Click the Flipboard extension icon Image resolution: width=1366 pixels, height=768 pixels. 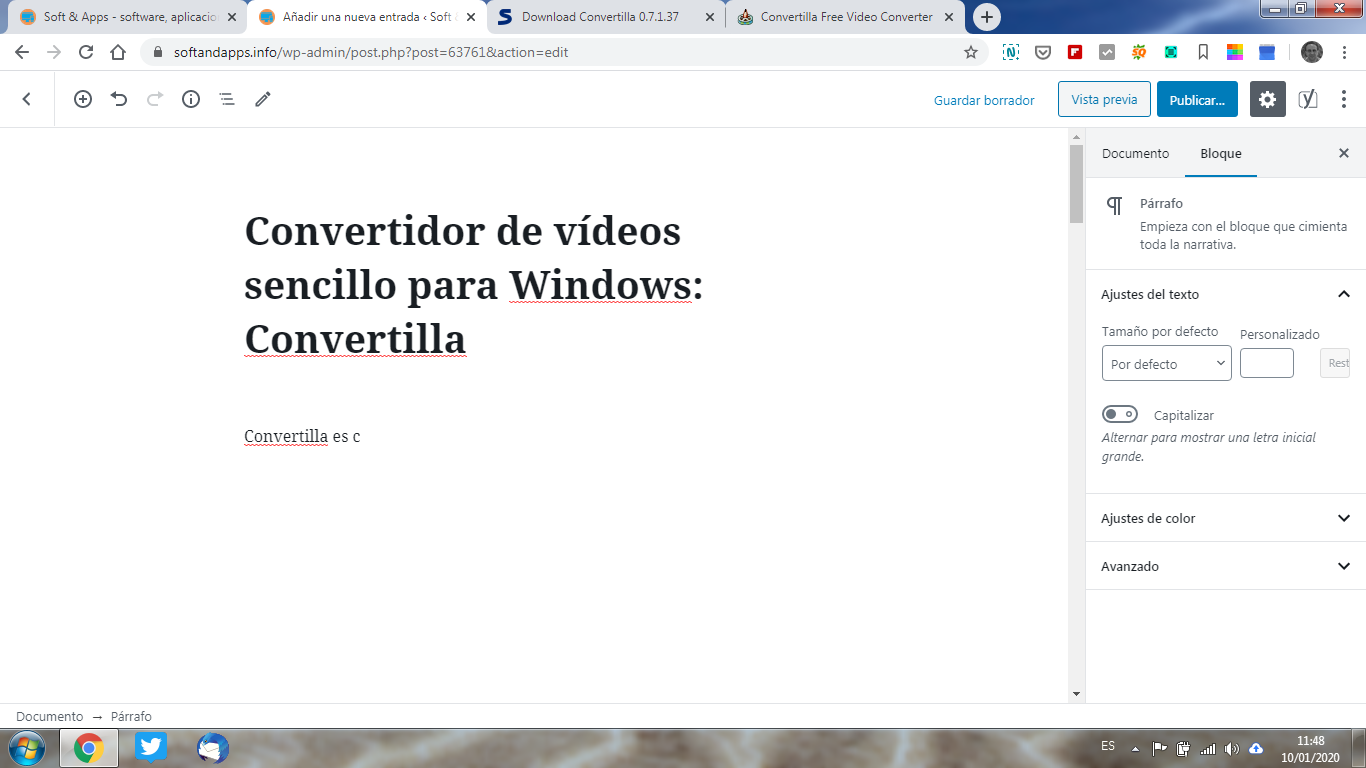[1075, 52]
